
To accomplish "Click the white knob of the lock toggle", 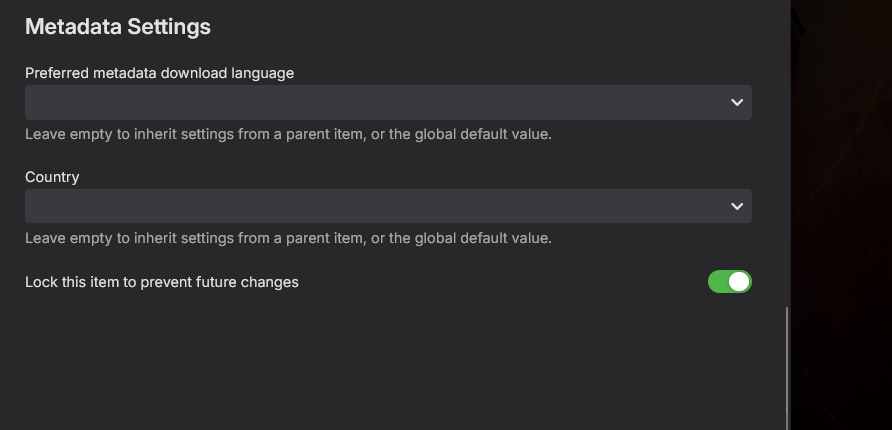I will (739, 282).
